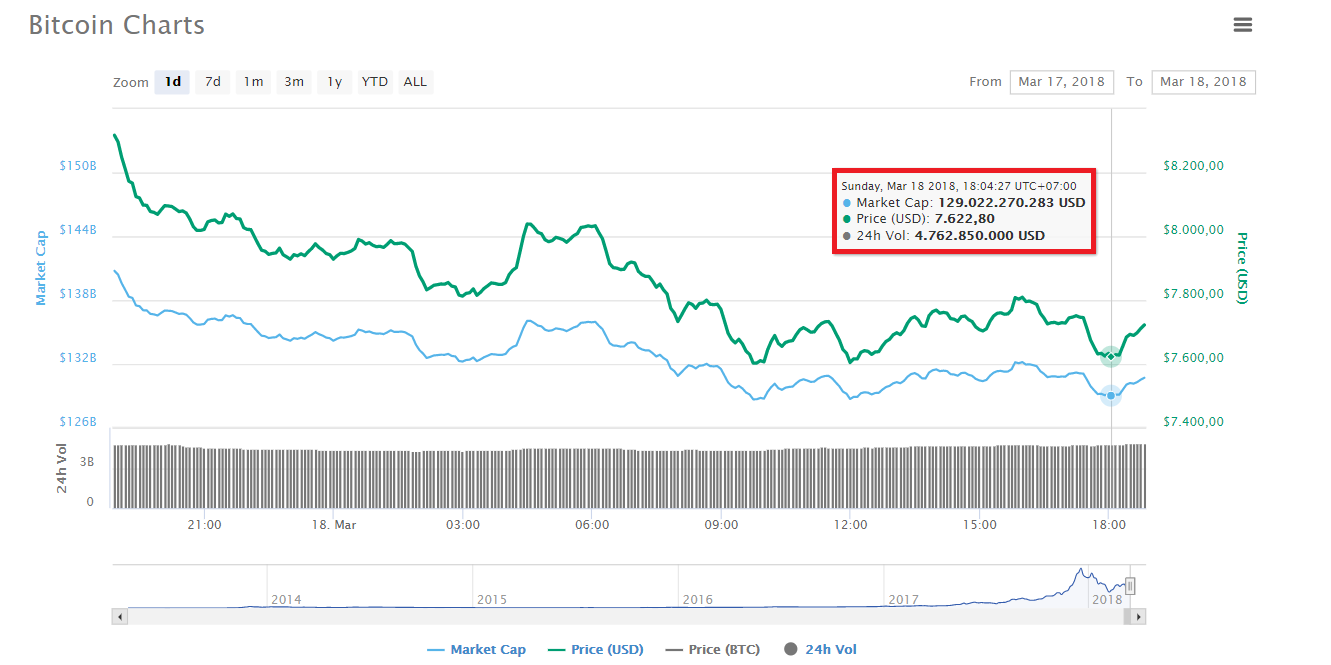
Task: Click the navigator range handle near 2018
Action: pyautogui.click(x=1130, y=586)
